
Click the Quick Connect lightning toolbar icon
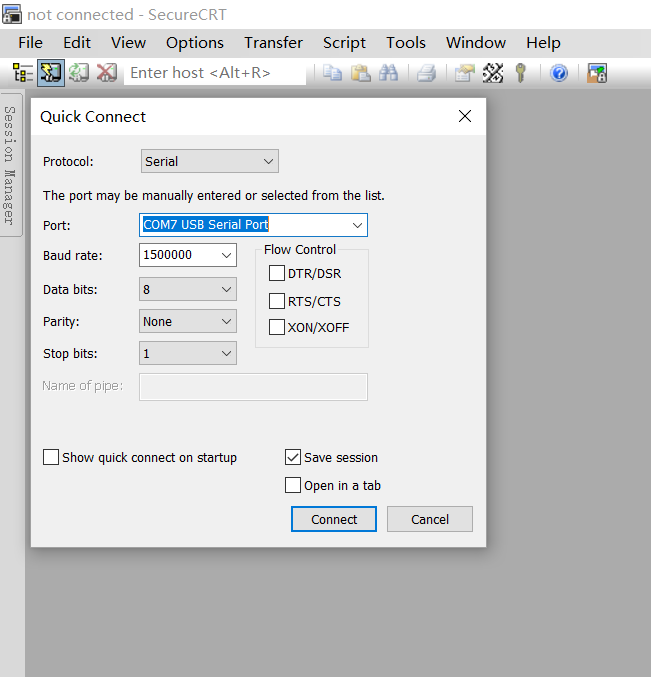point(51,73)
